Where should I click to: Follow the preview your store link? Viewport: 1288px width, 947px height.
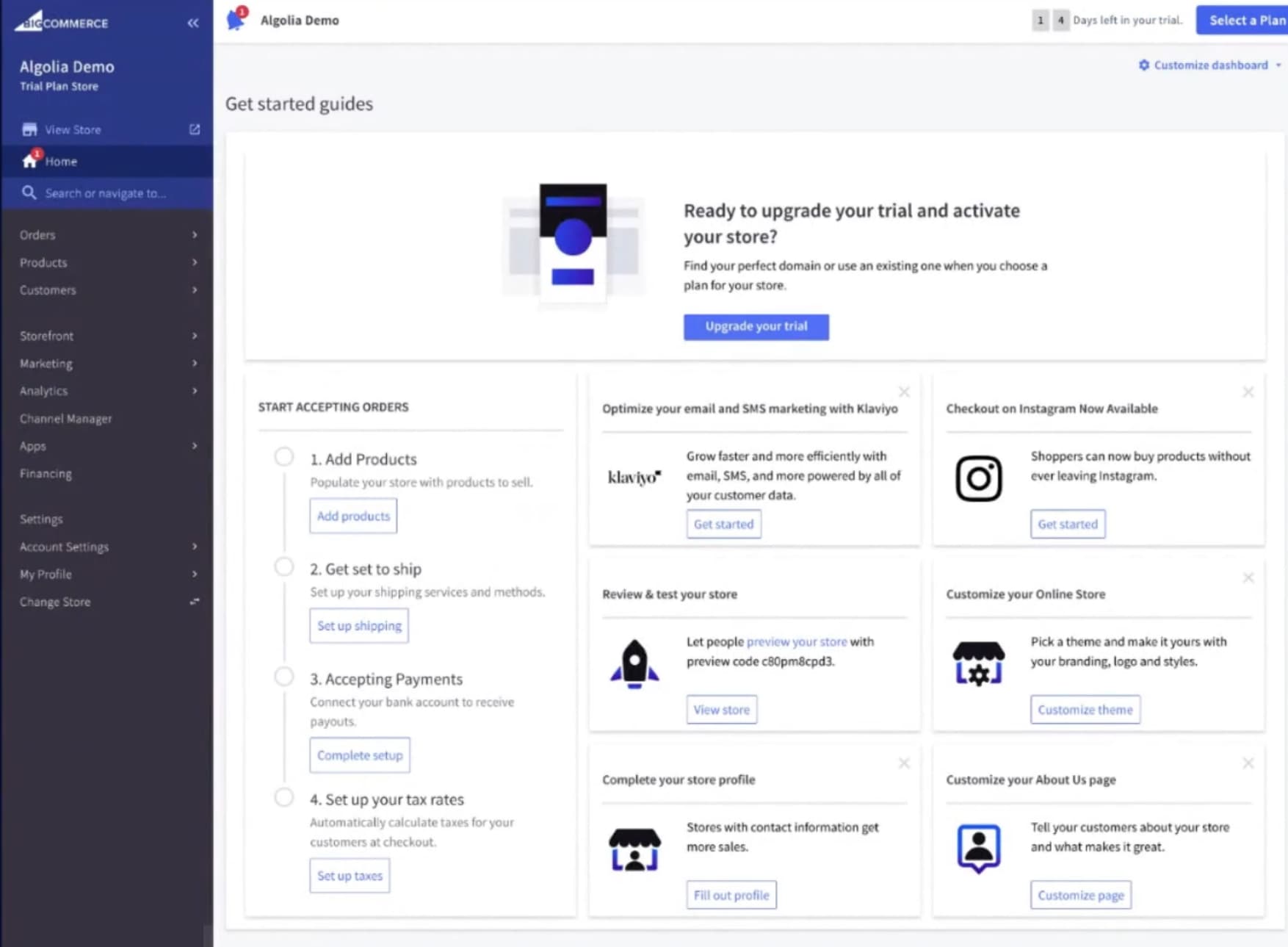797,641
